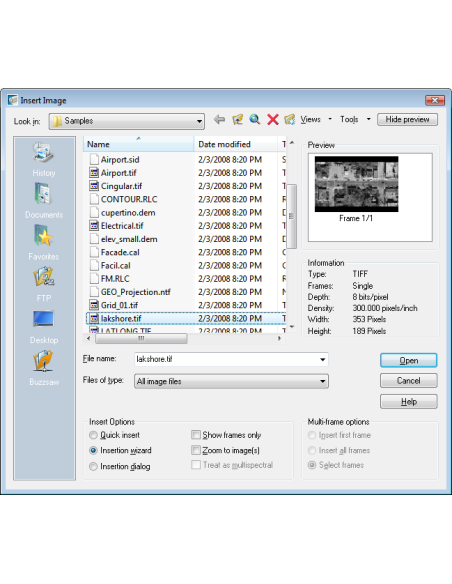Open the FTP places shortcut

point(44,285)
